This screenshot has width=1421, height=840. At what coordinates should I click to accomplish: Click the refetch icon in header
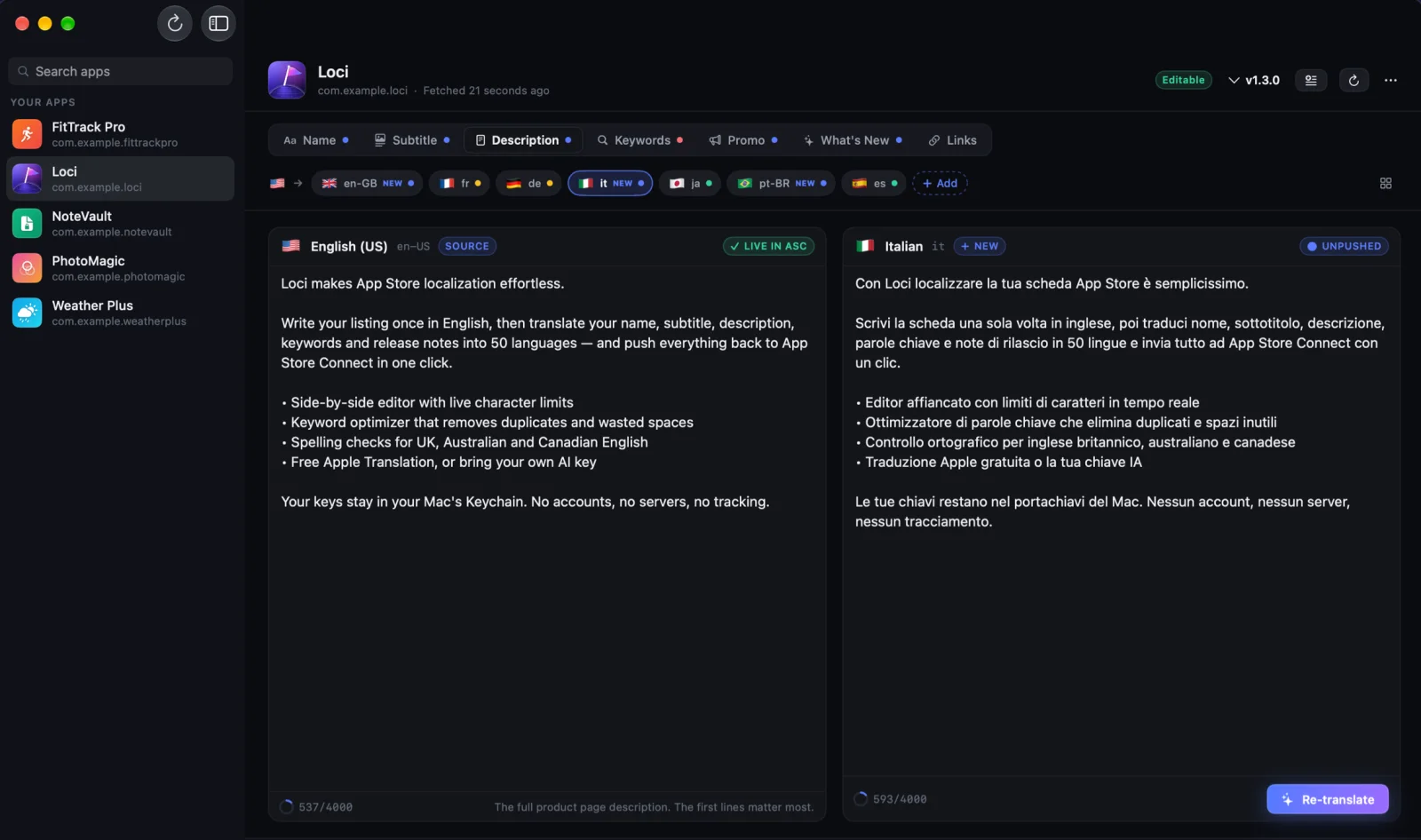(1354, 80)
